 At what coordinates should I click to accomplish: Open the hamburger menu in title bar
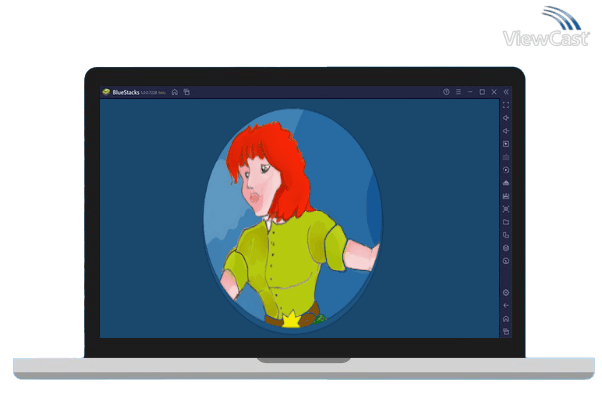click(458, 92)
